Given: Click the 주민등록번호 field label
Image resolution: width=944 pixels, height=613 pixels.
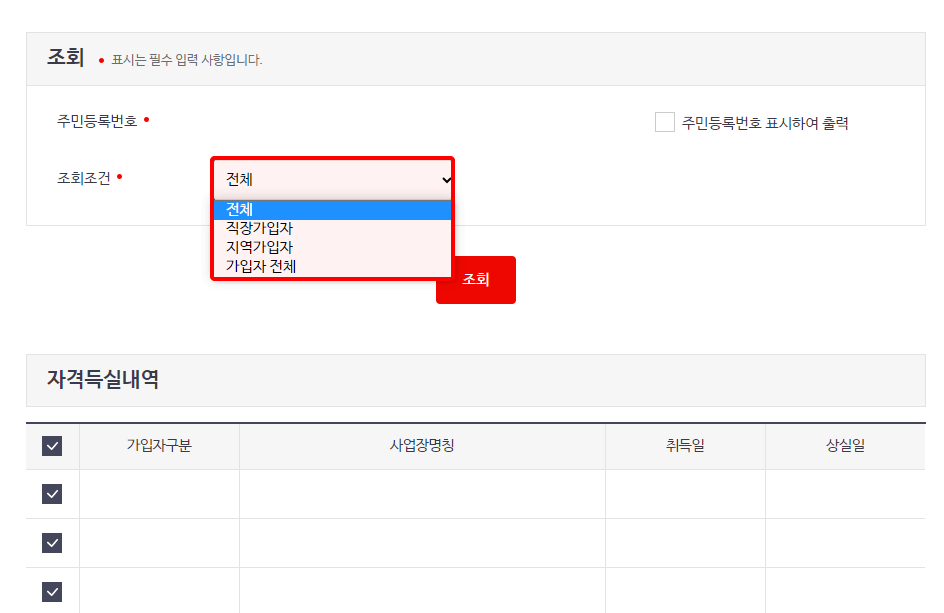Looking at the screenshot, I should coord(98,121).
